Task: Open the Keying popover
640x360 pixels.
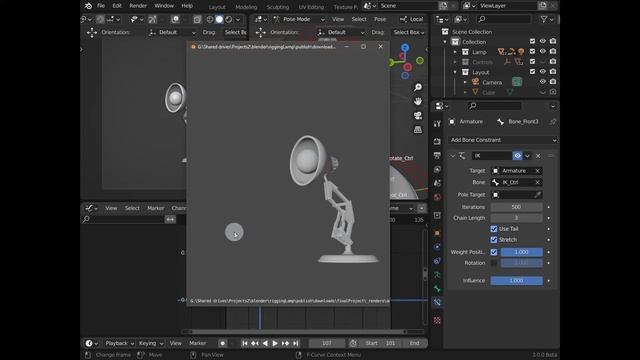Action: [x=150, y=343]
